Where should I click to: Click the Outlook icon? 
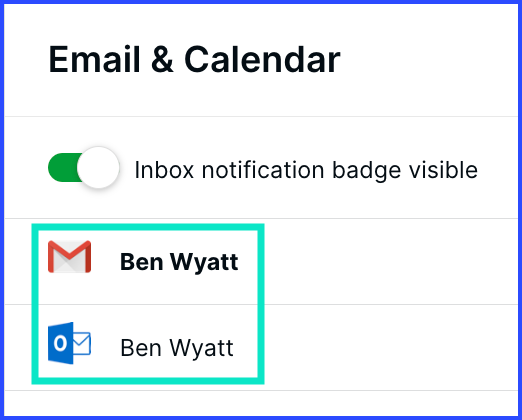point(69,343)
